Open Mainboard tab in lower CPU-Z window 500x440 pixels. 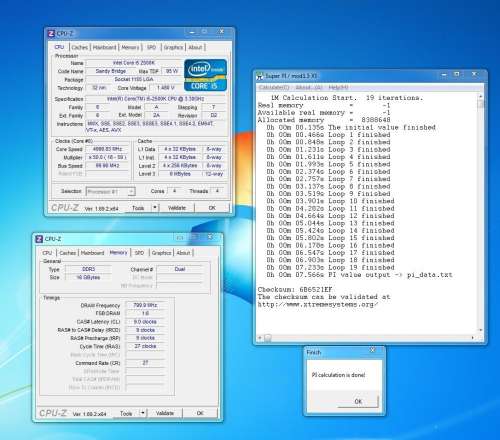click(92, 253)
